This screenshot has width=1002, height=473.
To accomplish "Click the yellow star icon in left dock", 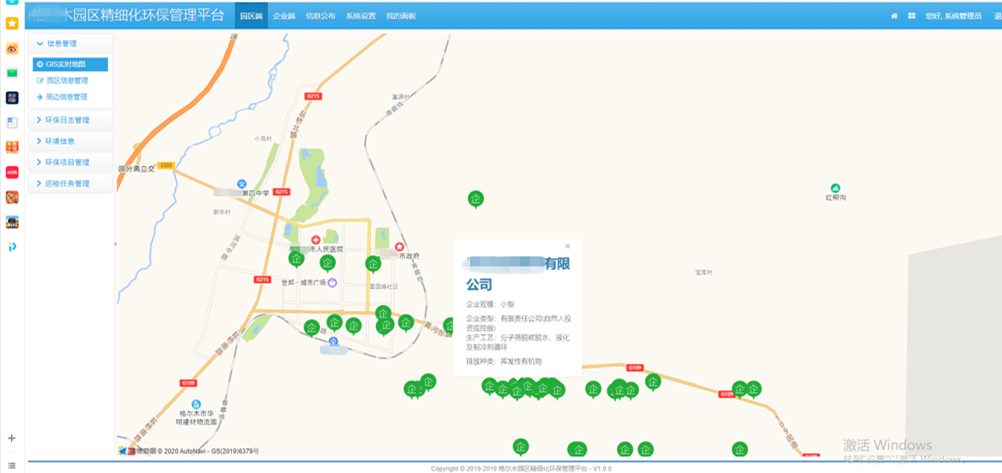I will click(12, 23).
